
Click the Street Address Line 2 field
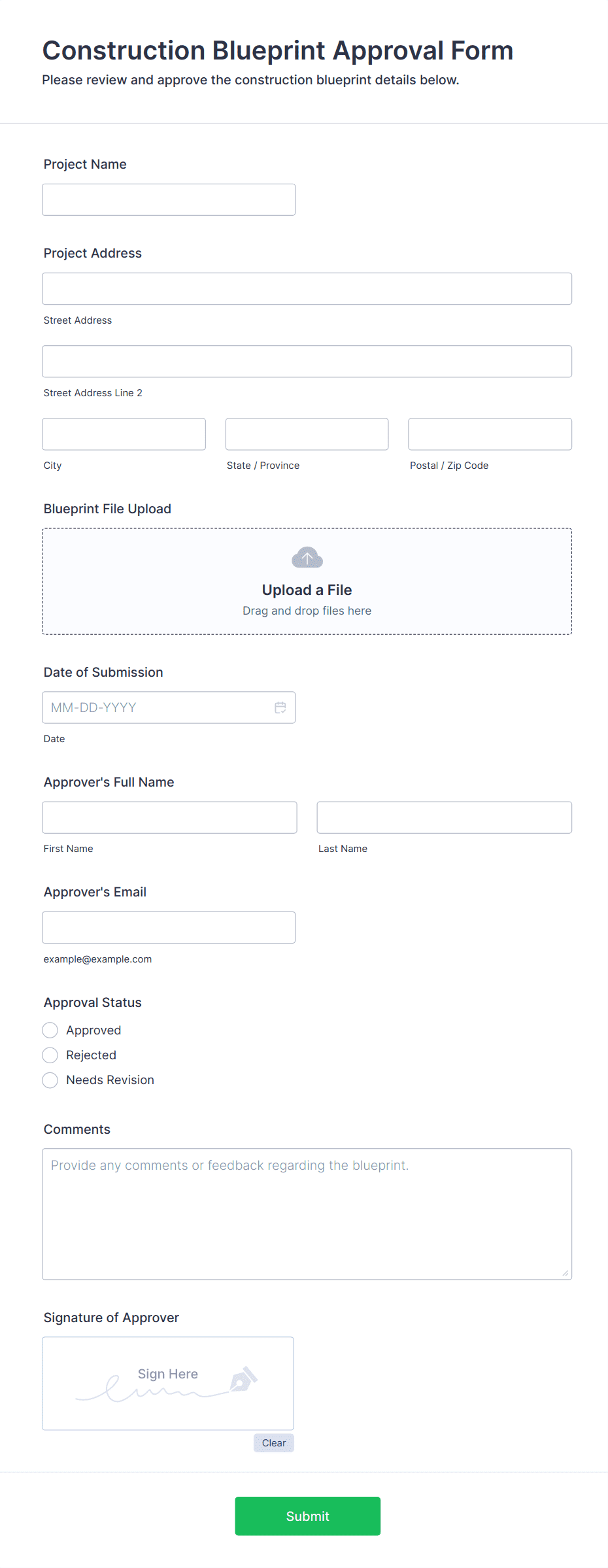pyautogui.click(x=306, y=361)
